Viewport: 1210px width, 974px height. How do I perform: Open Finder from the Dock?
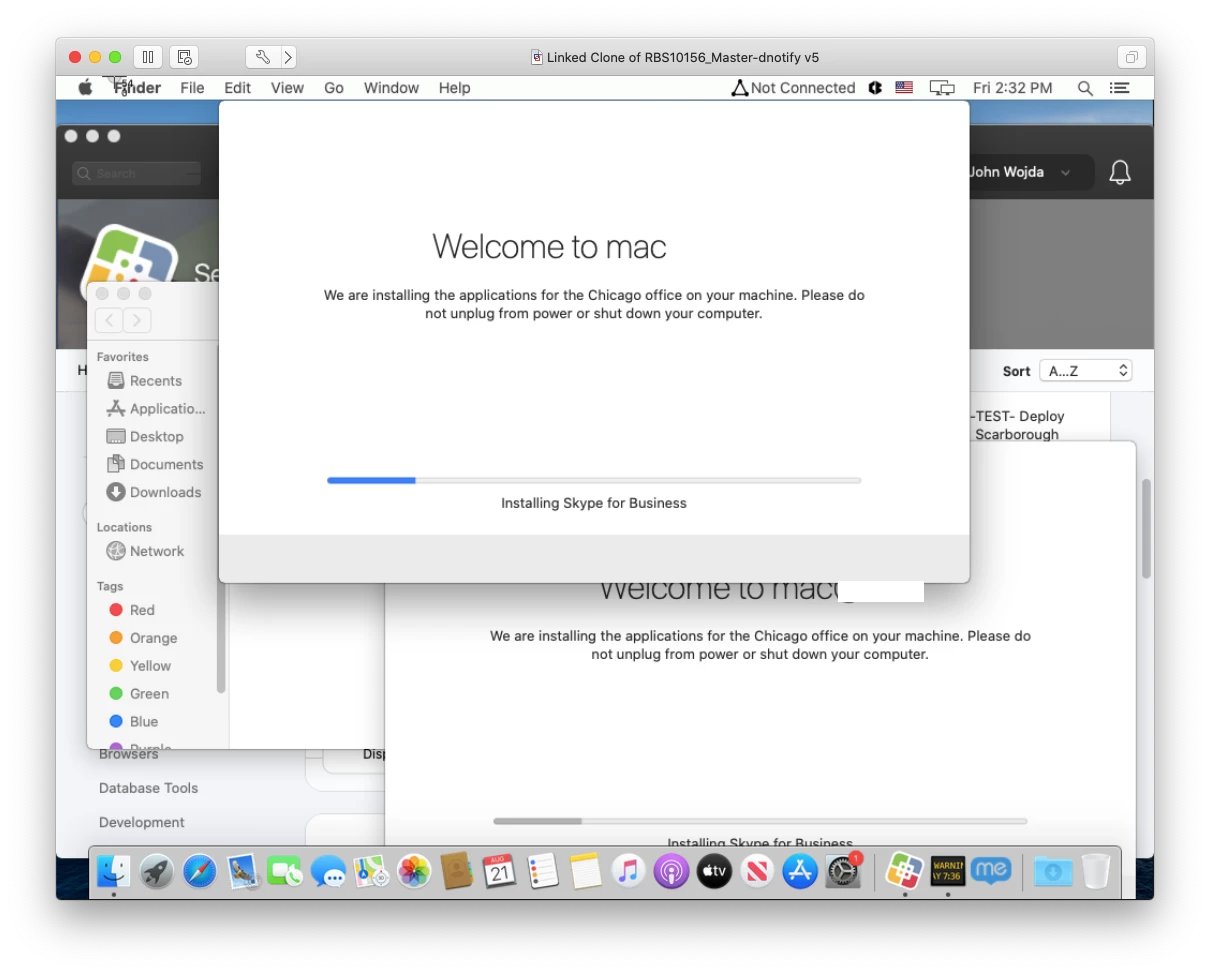tap(113, 872)
